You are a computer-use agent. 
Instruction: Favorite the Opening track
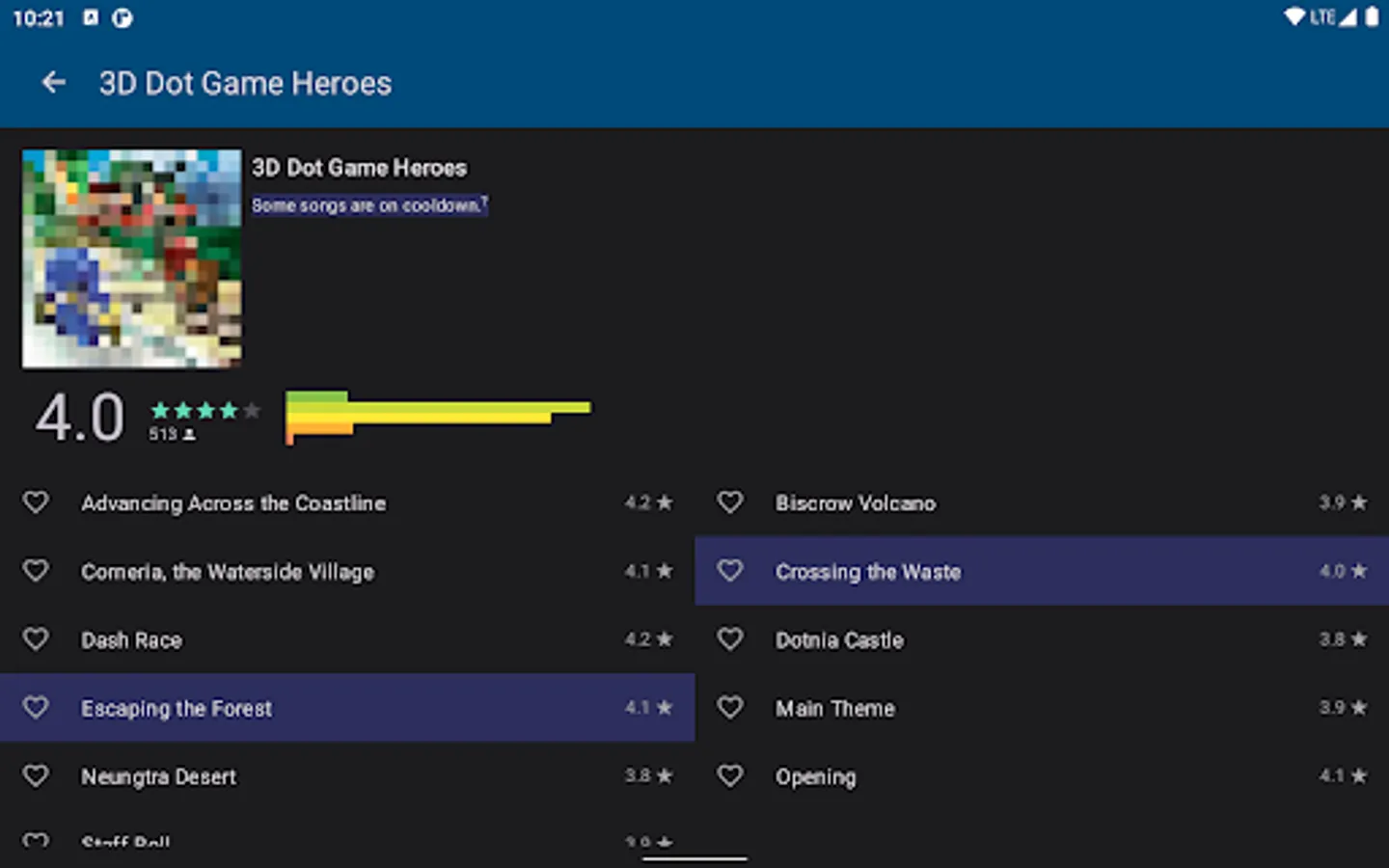[x=730, y=776]
